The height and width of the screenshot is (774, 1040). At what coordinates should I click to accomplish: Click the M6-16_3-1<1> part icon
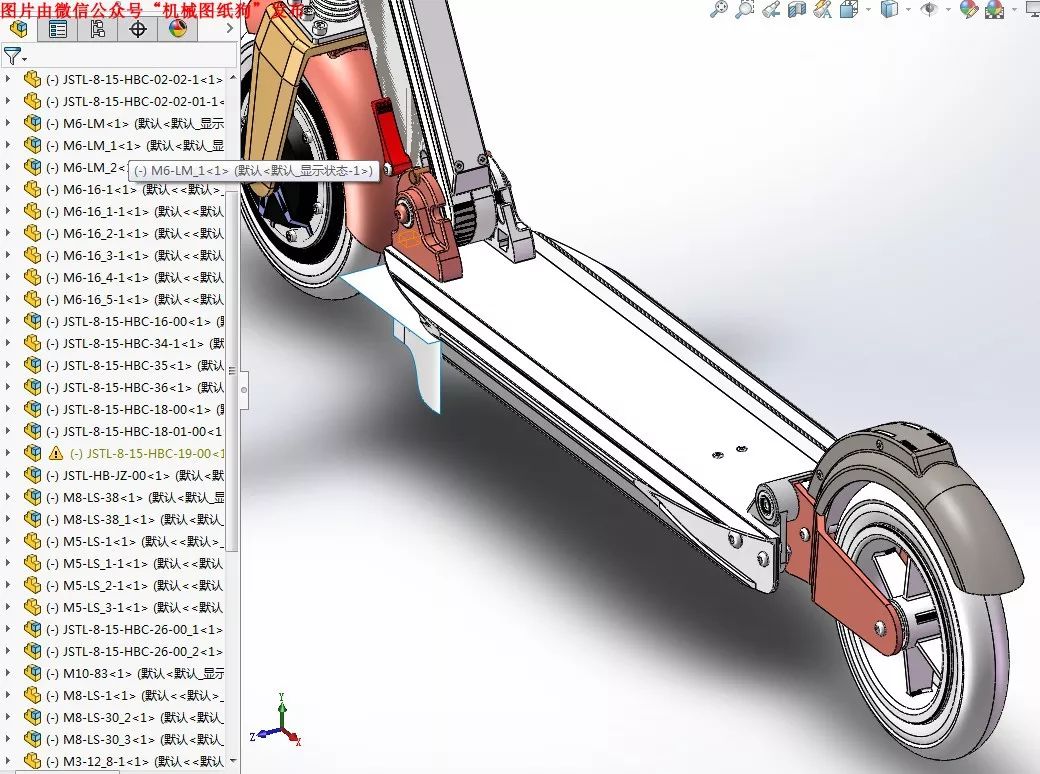32,255
